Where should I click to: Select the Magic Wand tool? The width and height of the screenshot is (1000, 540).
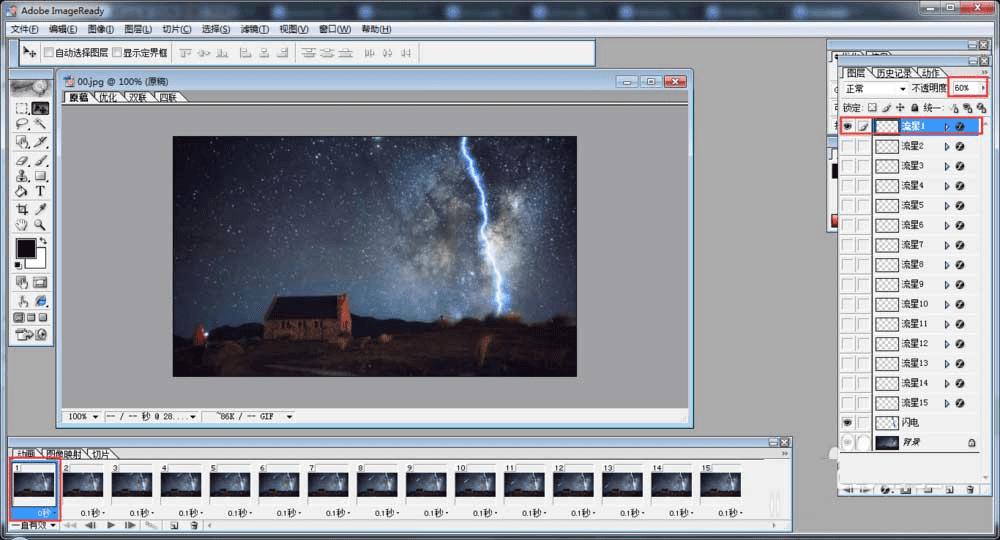click(41, 124)
